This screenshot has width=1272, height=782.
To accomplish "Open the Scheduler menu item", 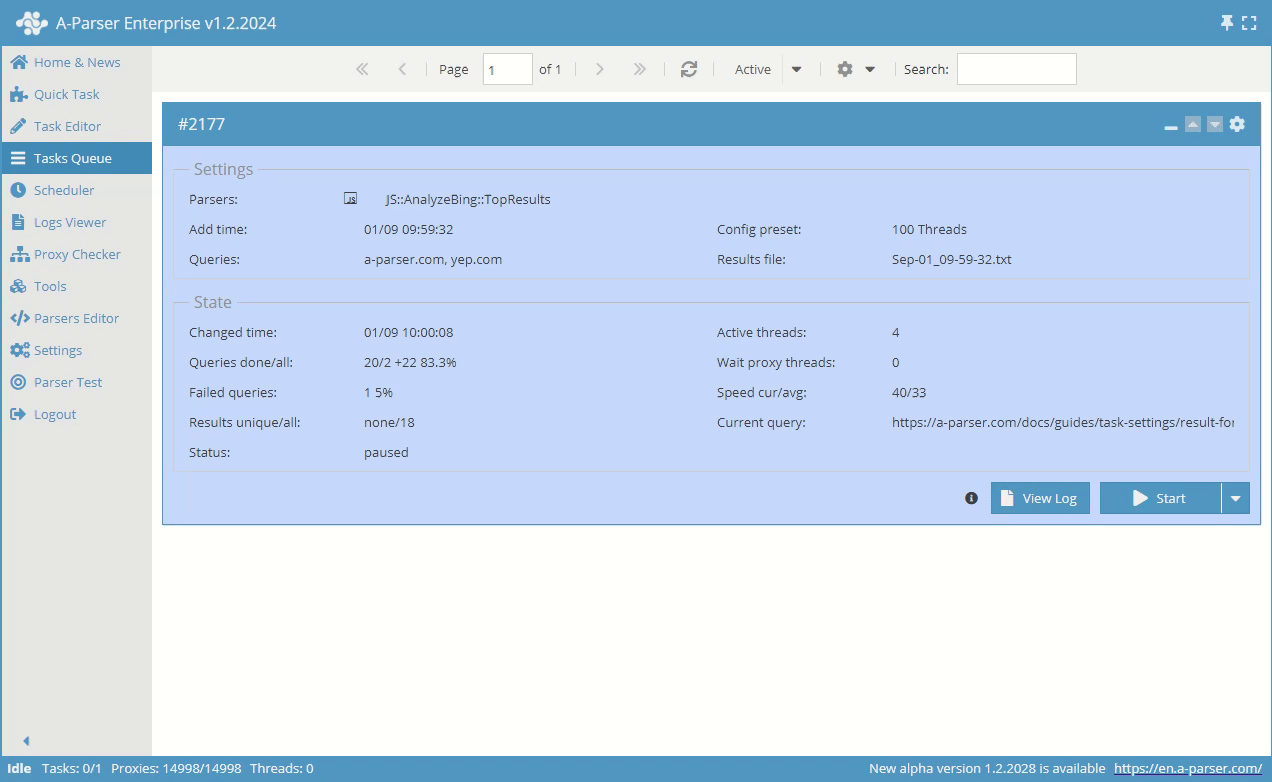I will tap(64, 190).
